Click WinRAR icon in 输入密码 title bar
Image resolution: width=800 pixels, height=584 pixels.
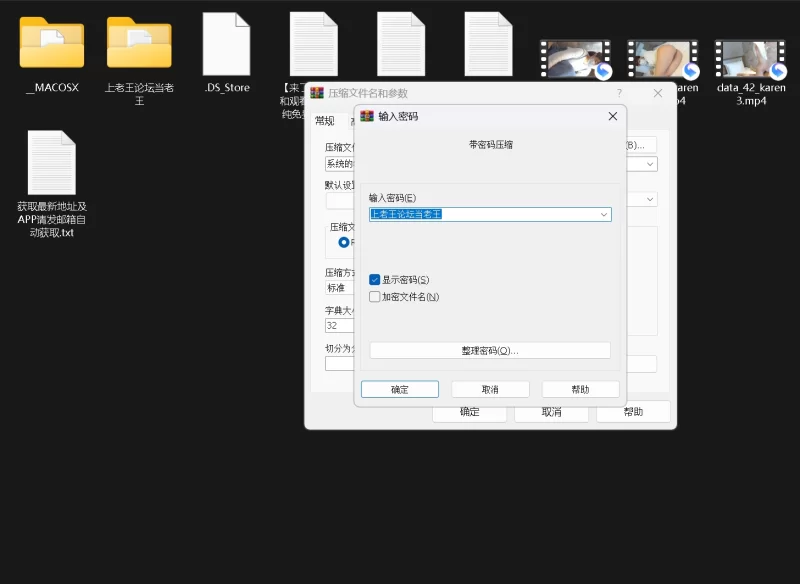coord(366,116)
